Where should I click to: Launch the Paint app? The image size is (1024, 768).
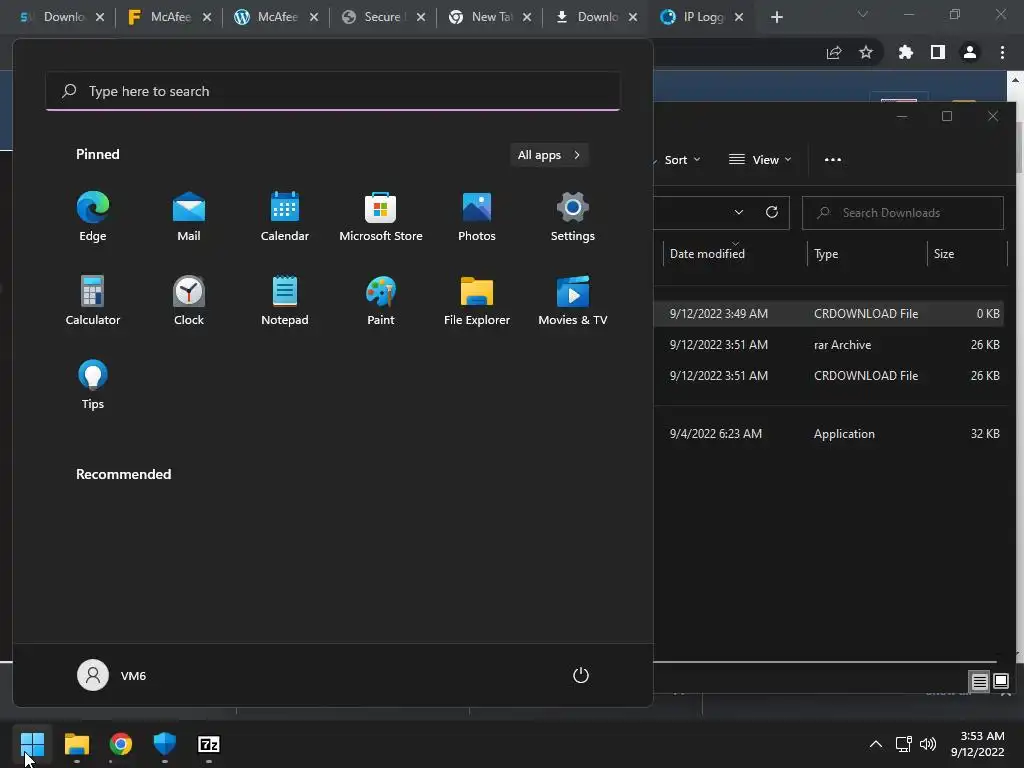point(381,300)
